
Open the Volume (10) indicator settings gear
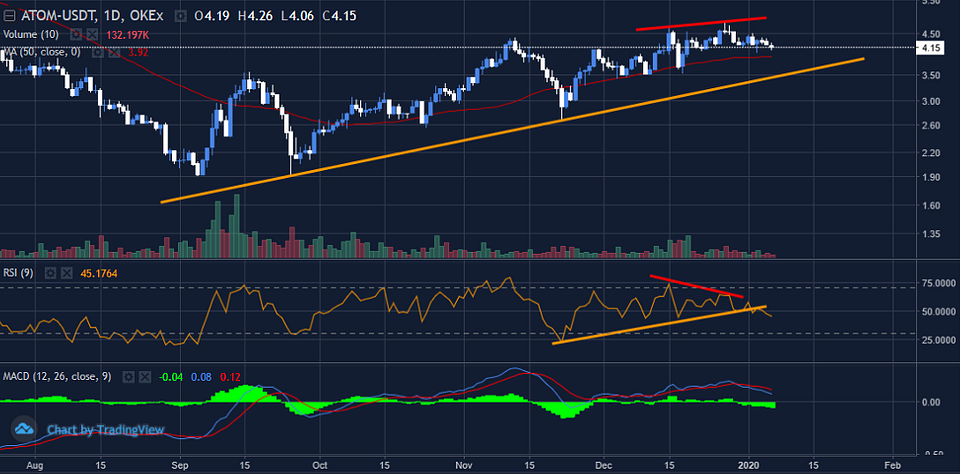[75, 34]
